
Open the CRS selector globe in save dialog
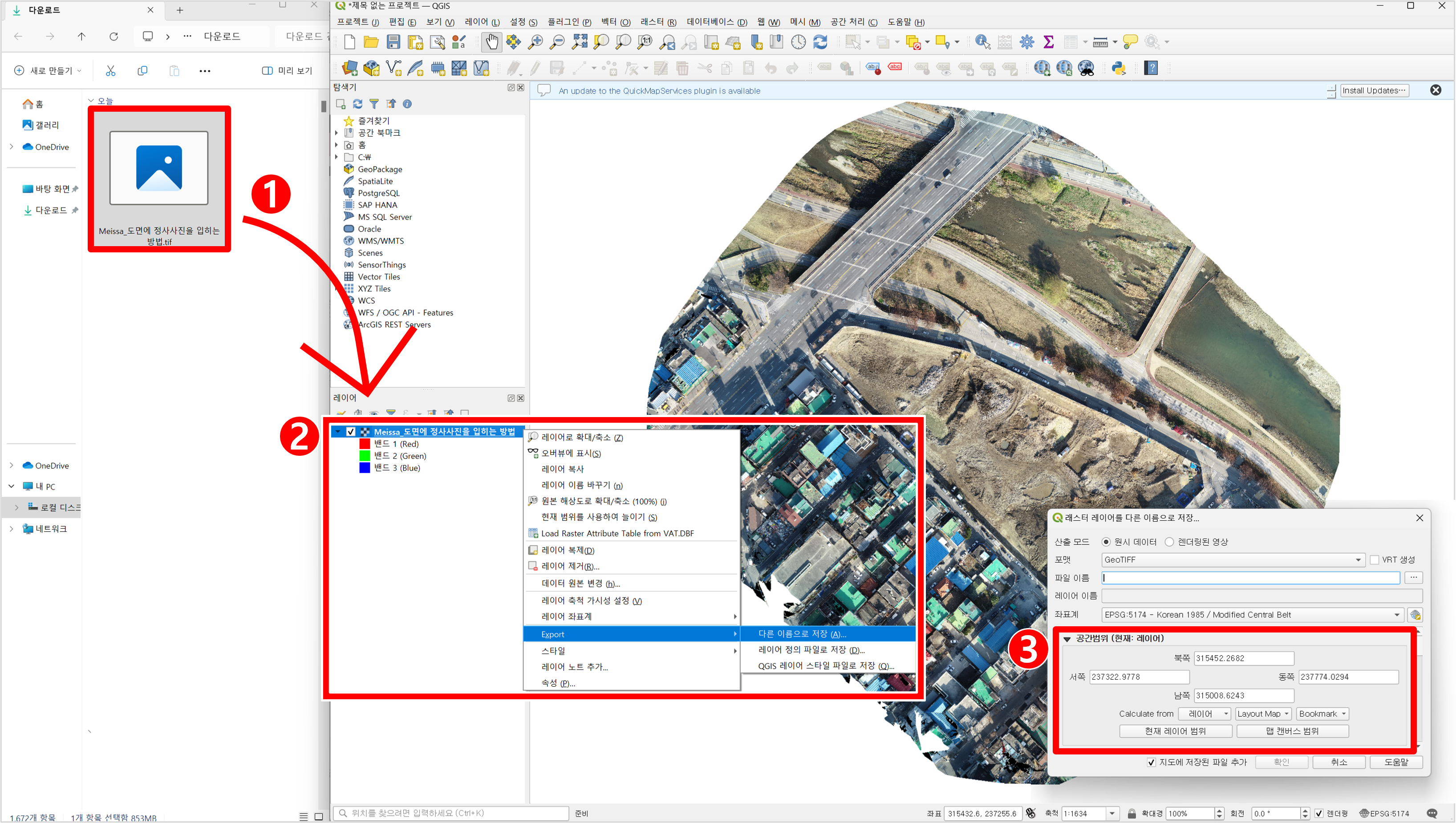1415,615
